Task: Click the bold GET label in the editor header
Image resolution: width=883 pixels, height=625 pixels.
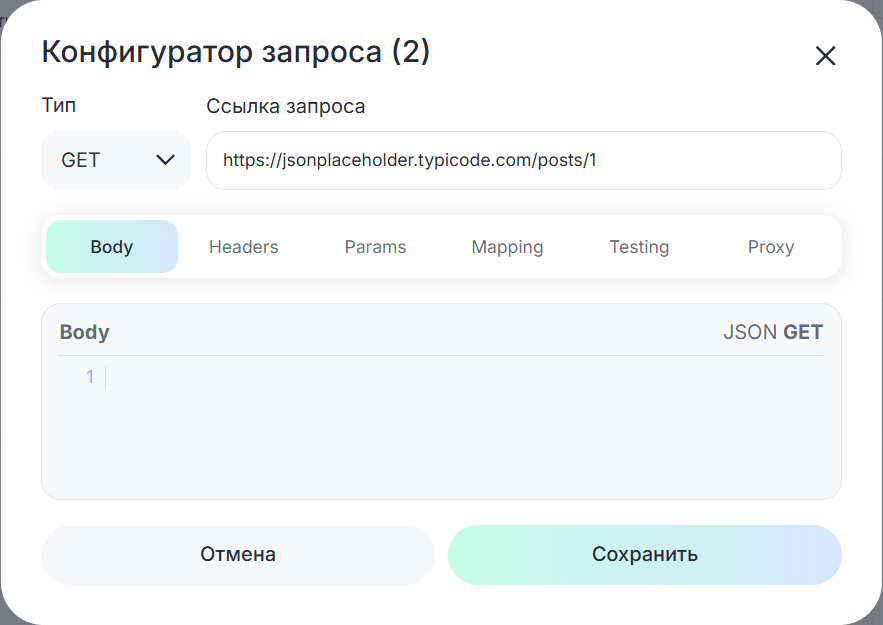Action: [803, 332]
